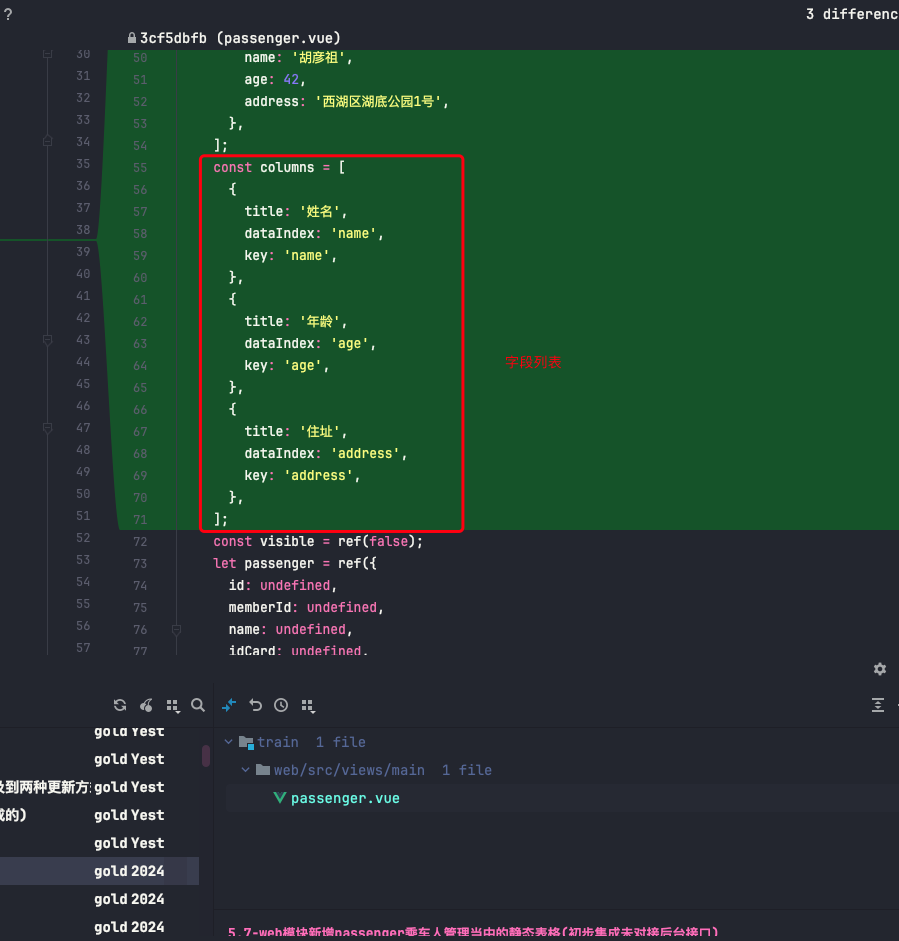Click the code line title: '住址'
This screenshot has height=941, width=899.
(x=295, y=431)
